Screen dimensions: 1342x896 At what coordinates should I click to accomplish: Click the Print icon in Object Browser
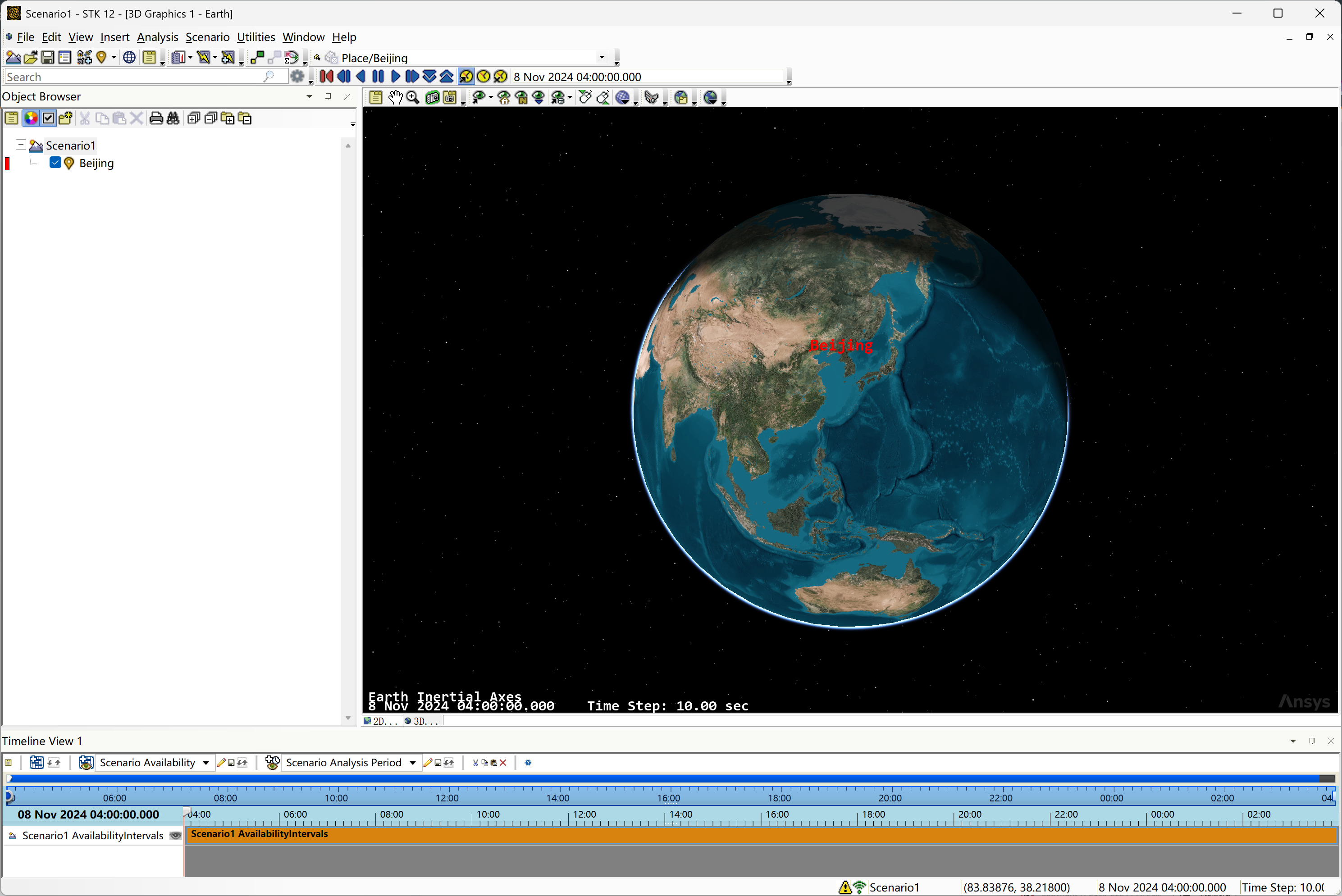pos(155,118)
